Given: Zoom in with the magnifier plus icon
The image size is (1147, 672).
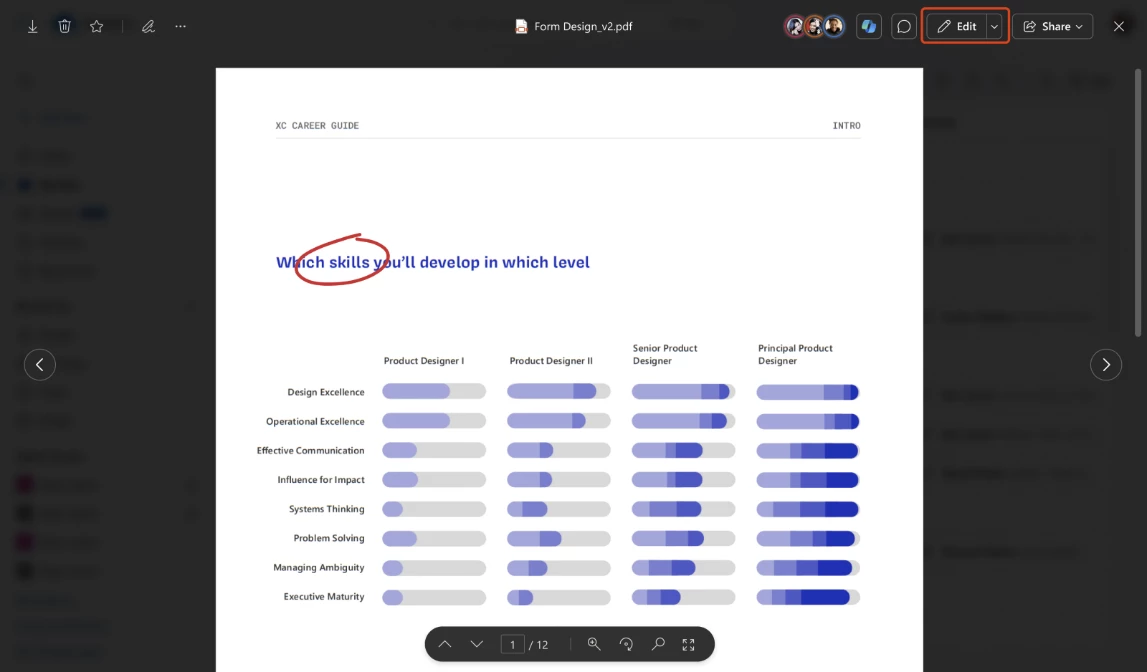Looking at the screenshot, I should [x=594, y=644].
